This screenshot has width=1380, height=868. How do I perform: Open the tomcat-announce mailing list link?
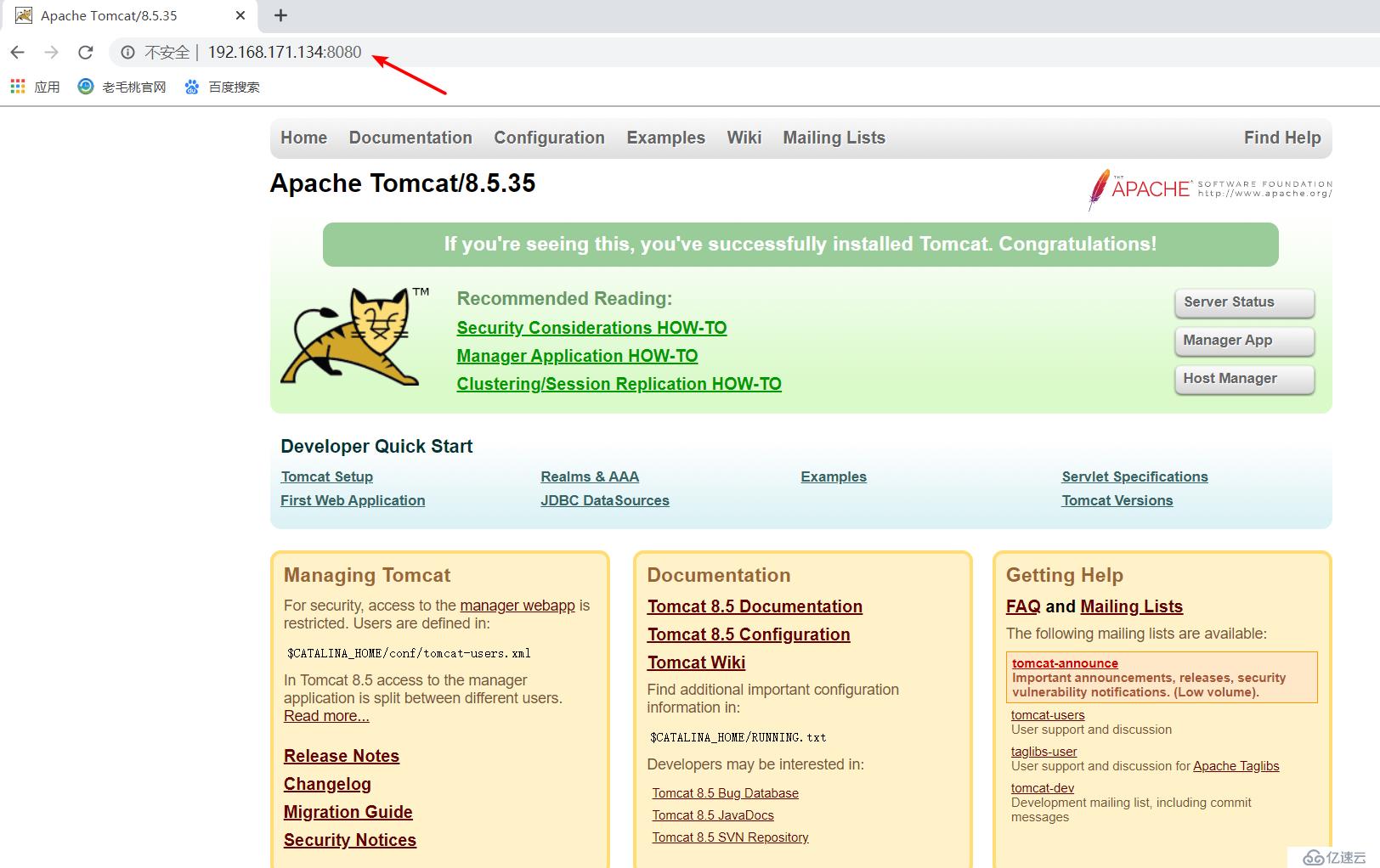point(1065,663)
